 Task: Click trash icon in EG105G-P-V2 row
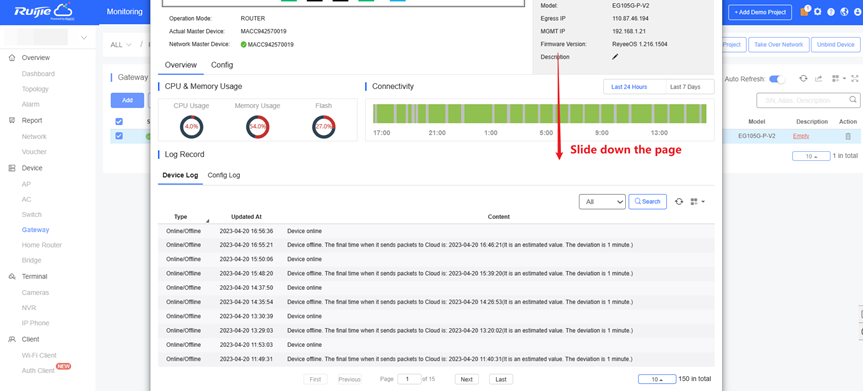coord(848,136)
